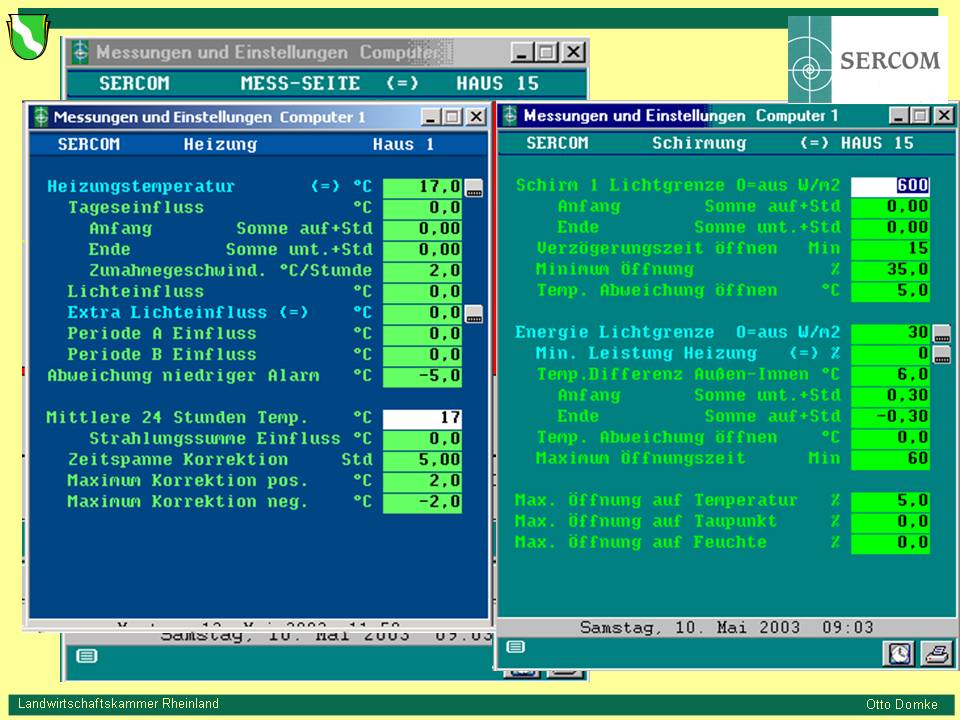Click the Minimum Öffnung value 35,0

point(890,270)
